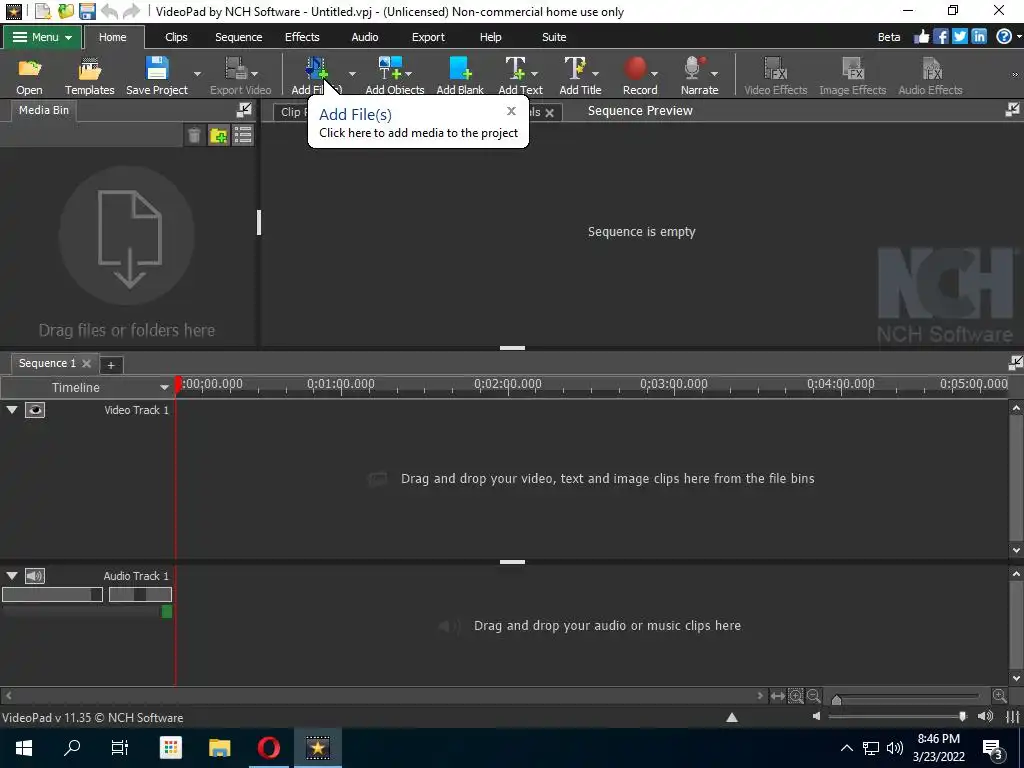Image resolution: width=1024 pixels, height=768 pixels.
Task: Save the project with the floppy disk icon
Action: pos(157,68)
